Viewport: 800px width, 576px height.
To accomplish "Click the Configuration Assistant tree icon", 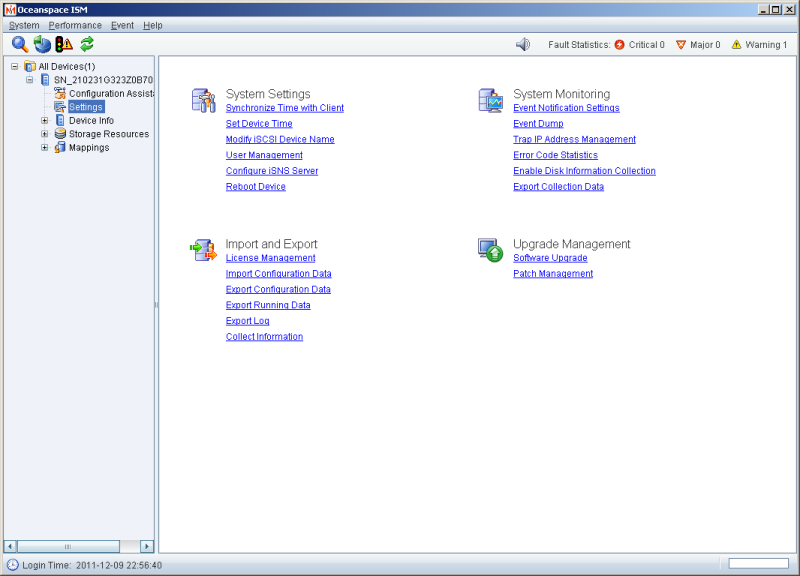I will (x=60, y=93).
